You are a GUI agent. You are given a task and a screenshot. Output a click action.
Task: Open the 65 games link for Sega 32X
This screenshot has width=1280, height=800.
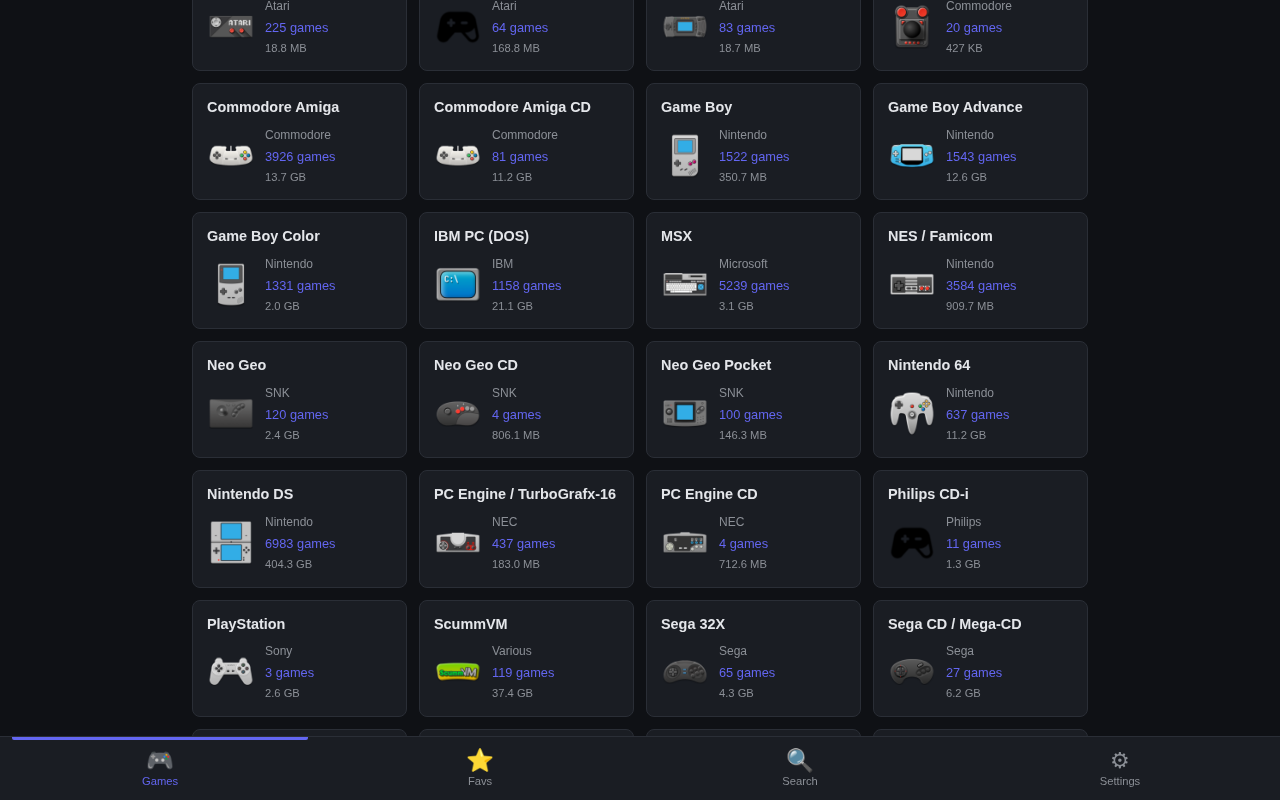pos(747,672)
